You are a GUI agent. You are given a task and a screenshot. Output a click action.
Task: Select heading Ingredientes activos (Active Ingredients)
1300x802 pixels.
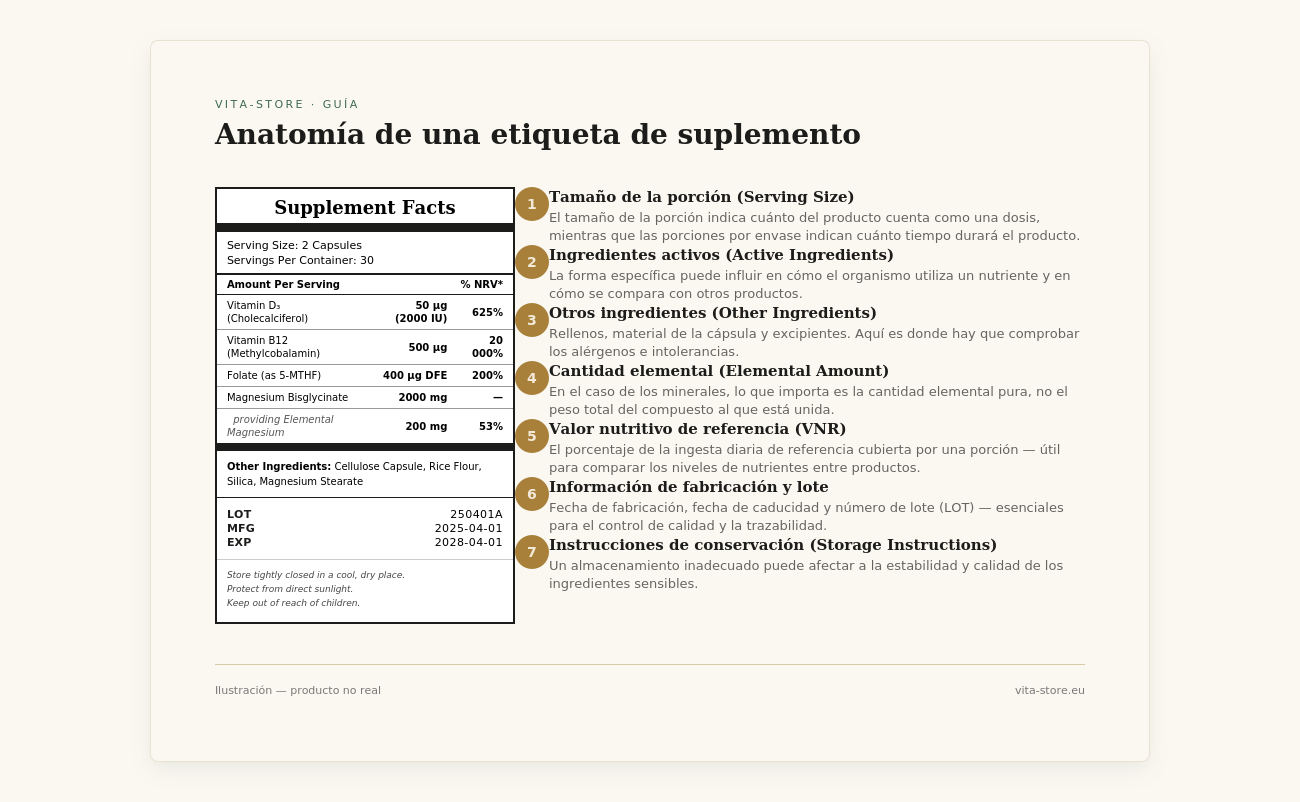point(721,255)
